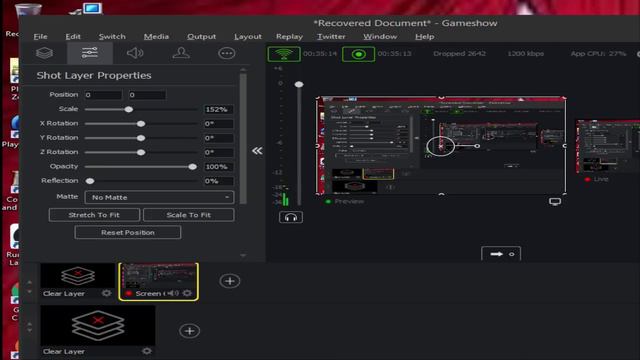Open the layer properties sliders tab
The width and height of the screenshot is (640, 360).
pos(90,53)
